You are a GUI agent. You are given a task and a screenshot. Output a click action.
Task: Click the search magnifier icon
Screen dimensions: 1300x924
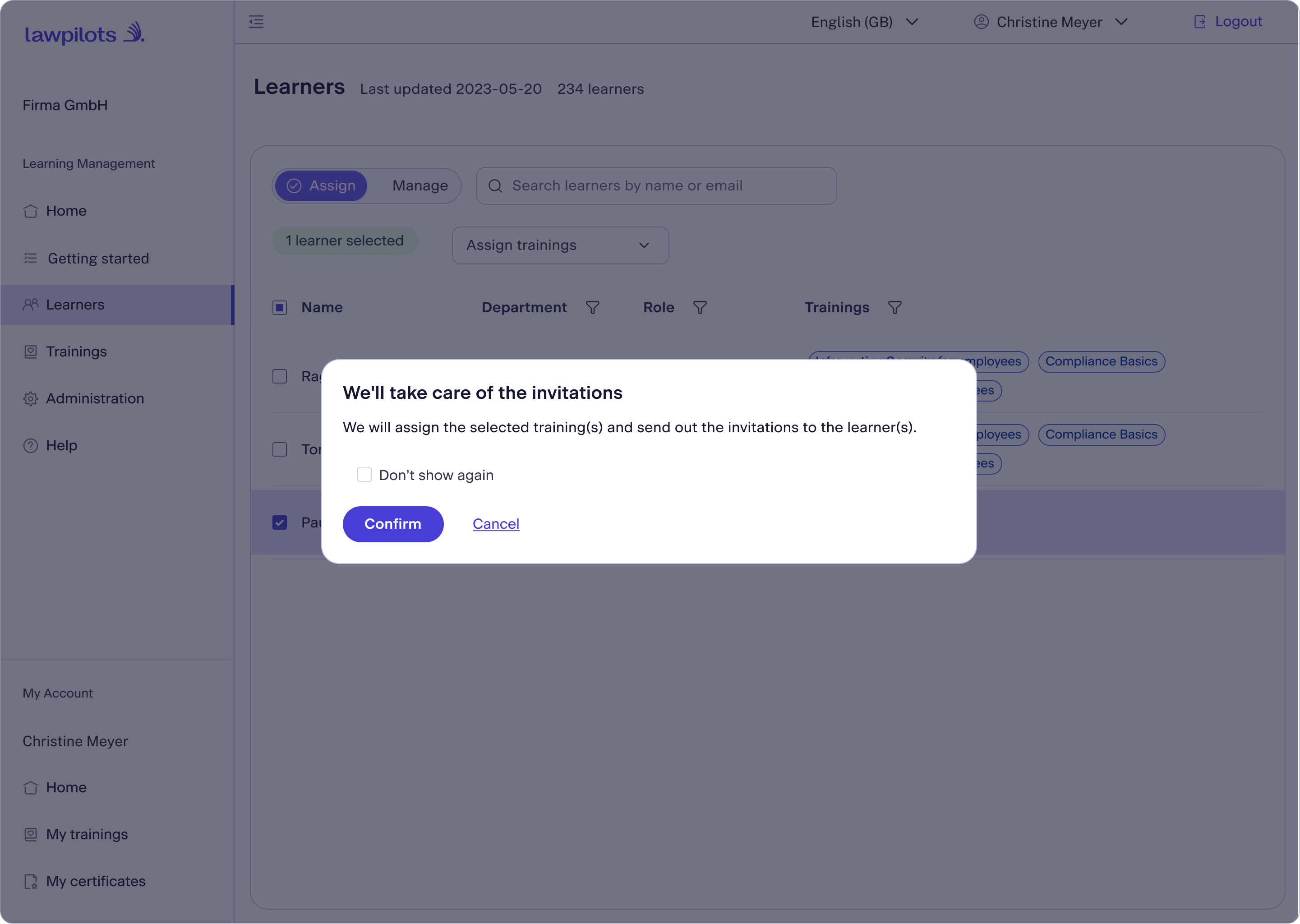coord(495,186)
